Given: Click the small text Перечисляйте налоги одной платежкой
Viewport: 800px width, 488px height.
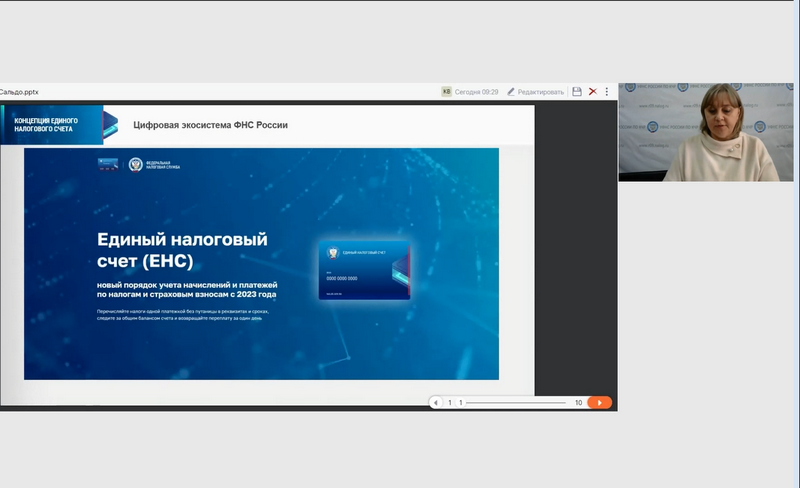Looking at the screenshot, I should (183, 314).
